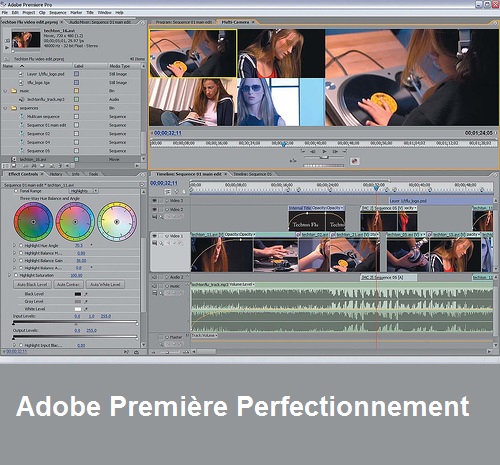Open the Marker menu
This screenshot has width=500, height=465.
pos(76,12)
